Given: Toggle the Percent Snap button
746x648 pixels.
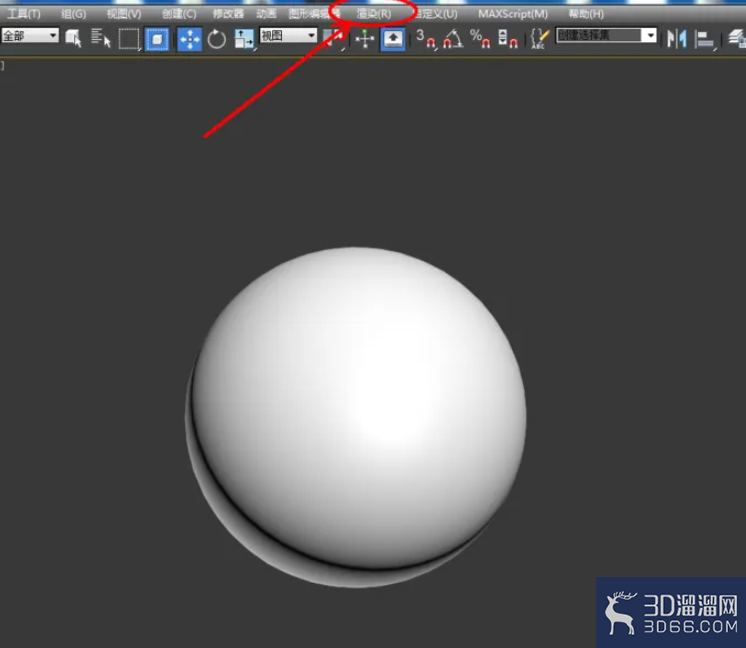Looking at the screenshot, I should 480,39.
